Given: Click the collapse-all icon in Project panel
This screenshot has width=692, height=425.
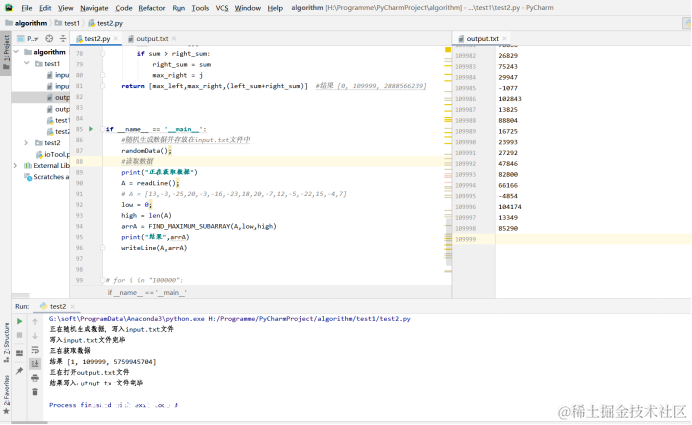Looking at the screenshot, I should point(63,39).
